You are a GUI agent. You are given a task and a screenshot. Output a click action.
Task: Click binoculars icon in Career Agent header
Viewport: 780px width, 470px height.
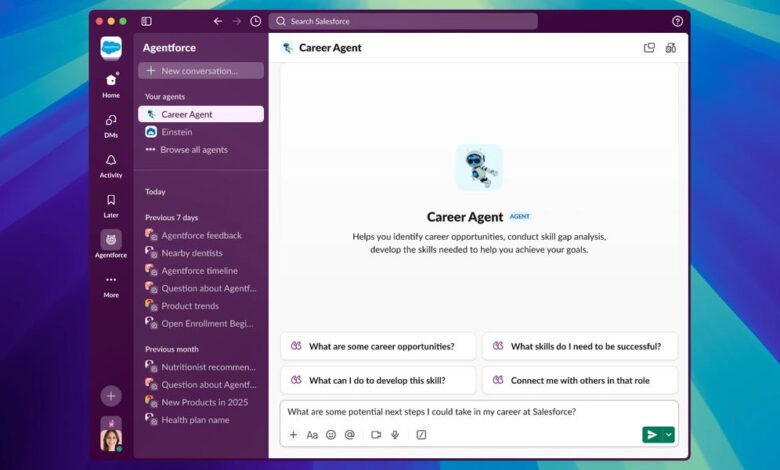671,48
